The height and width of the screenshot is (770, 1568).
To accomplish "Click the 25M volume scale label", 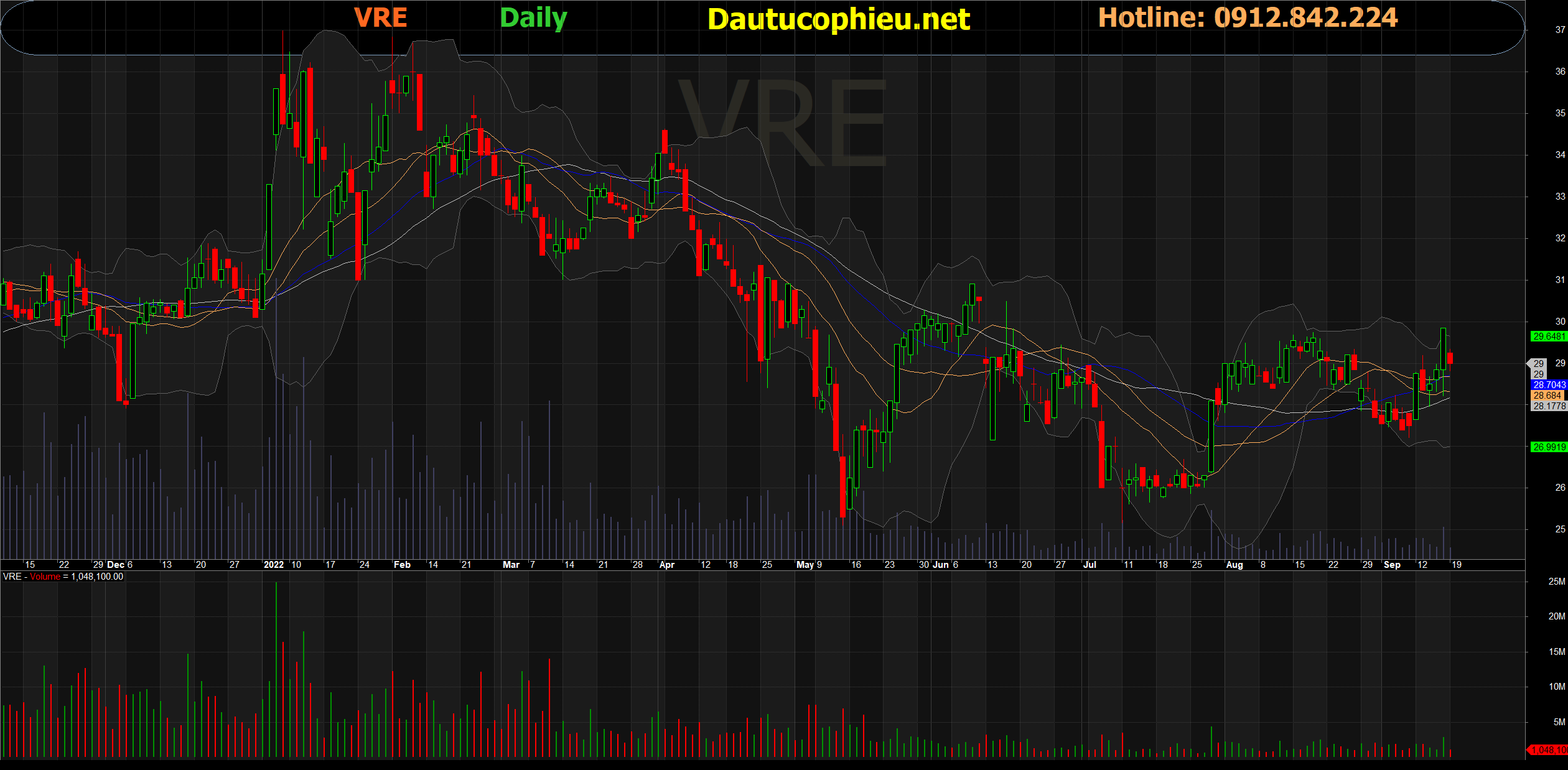I will [1556, 582].
